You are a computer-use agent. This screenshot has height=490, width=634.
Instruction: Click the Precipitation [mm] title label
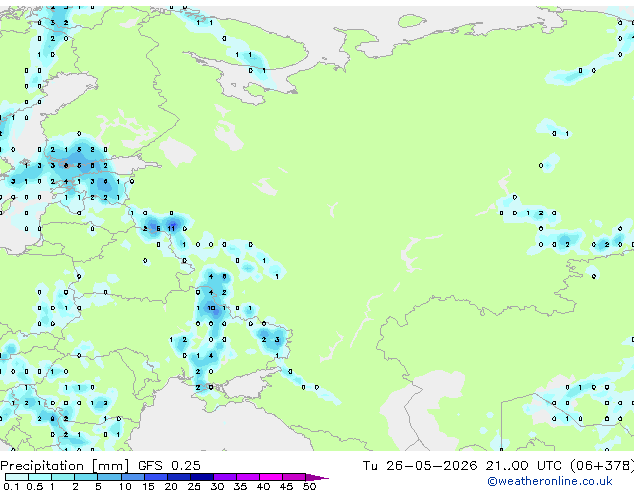tap(65, 466)
